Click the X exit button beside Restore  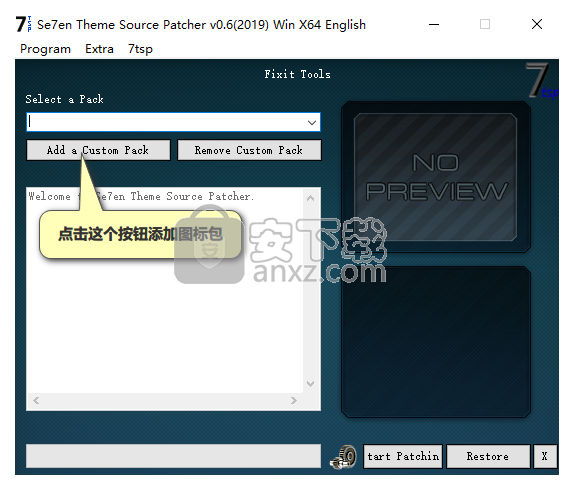point(544,456)
